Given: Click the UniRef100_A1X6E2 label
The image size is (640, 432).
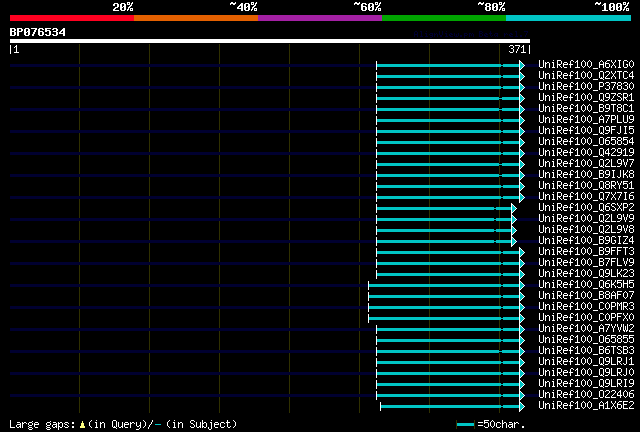Looking at the screenshot, I should (586, 406).
